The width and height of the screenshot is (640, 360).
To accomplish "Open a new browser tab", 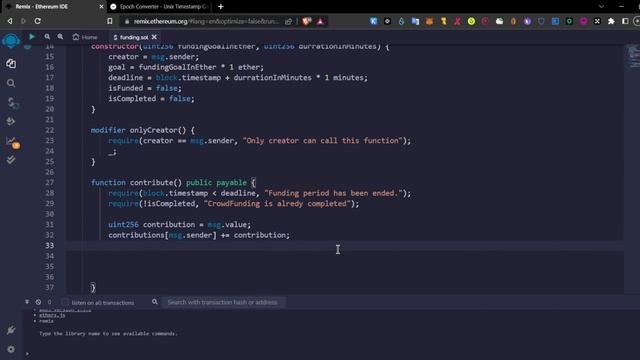I will tap(221, 7).
